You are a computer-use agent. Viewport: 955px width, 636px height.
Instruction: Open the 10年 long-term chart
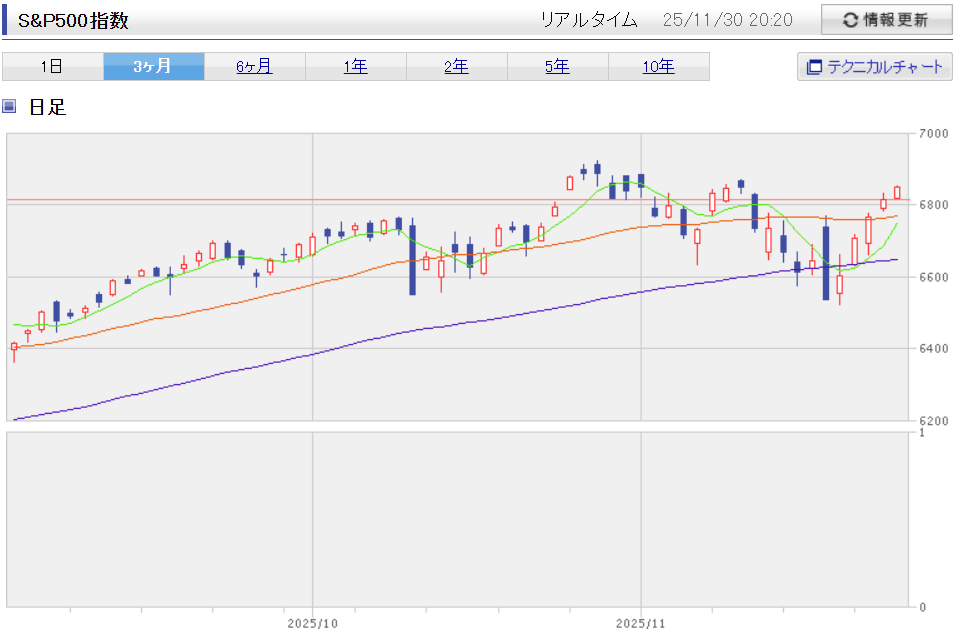[x=658, y=67]
